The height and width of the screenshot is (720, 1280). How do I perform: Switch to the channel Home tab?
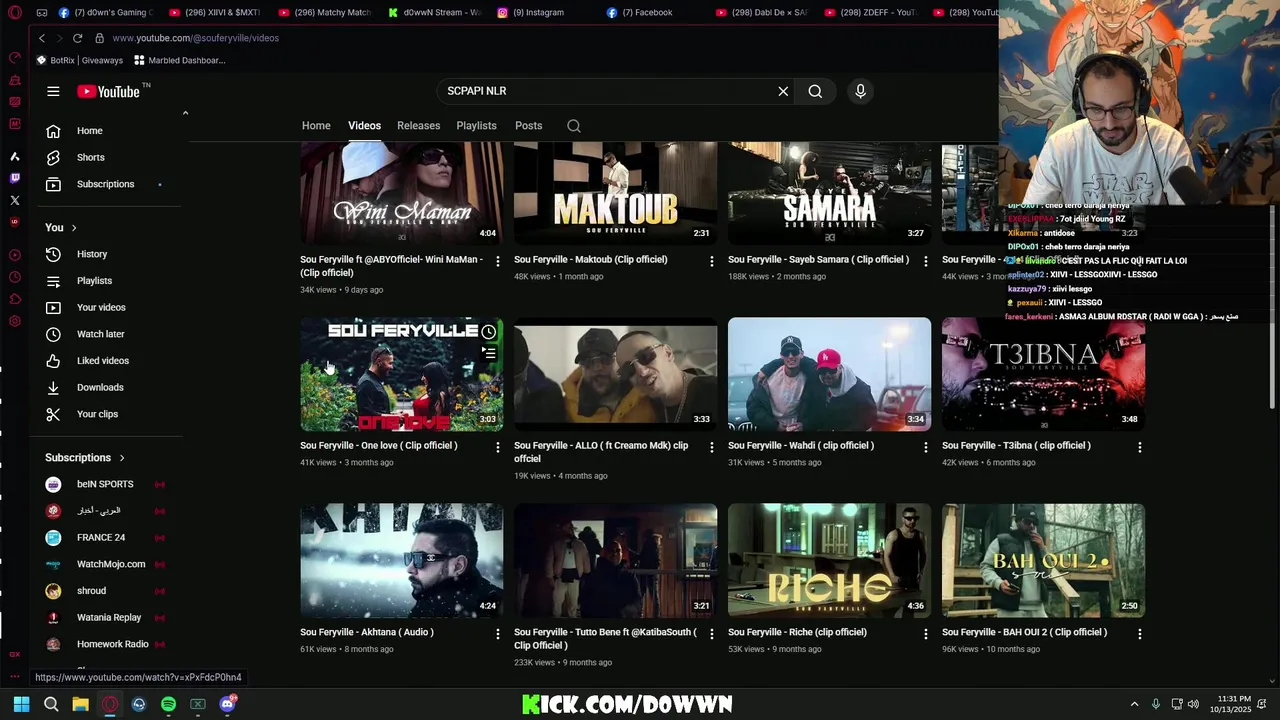click(316, 126)
